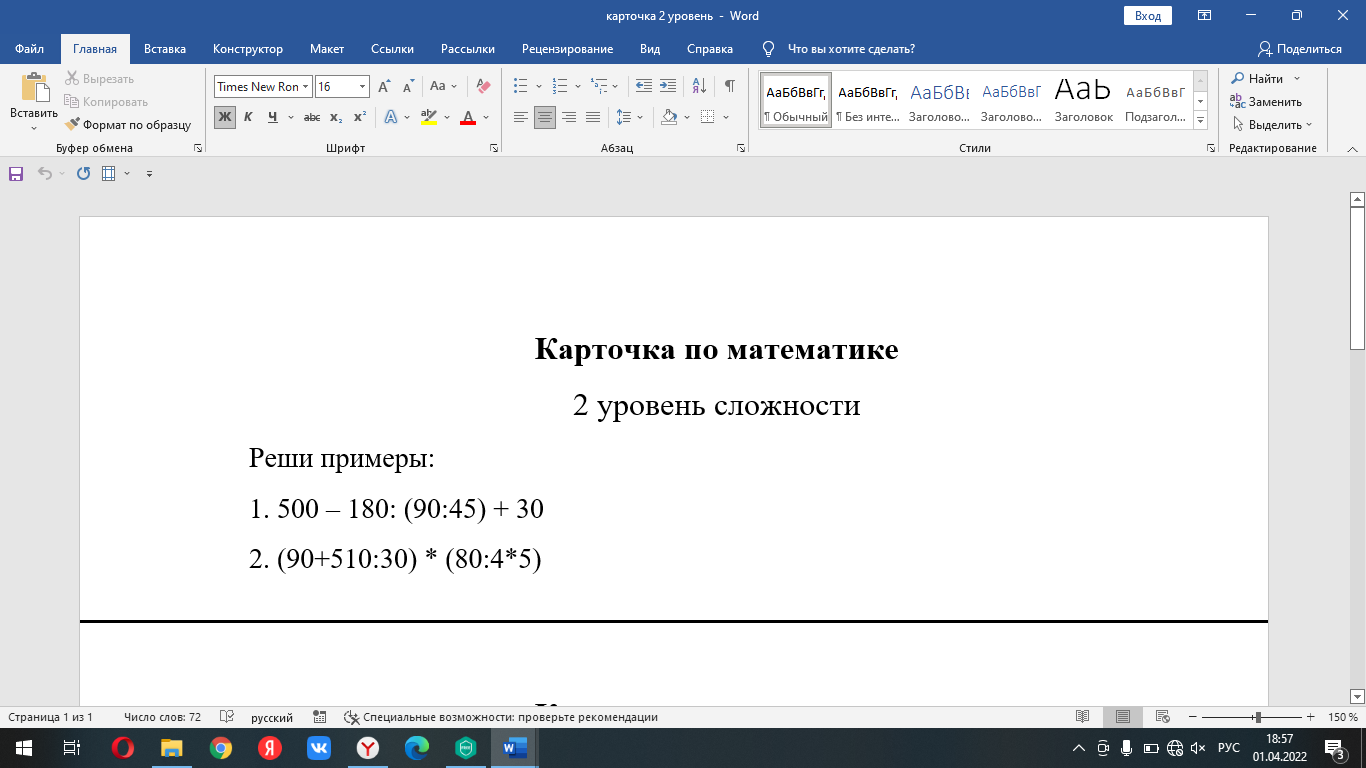Toggle Print Layout view in the status bar

[x=1122, y=717]
